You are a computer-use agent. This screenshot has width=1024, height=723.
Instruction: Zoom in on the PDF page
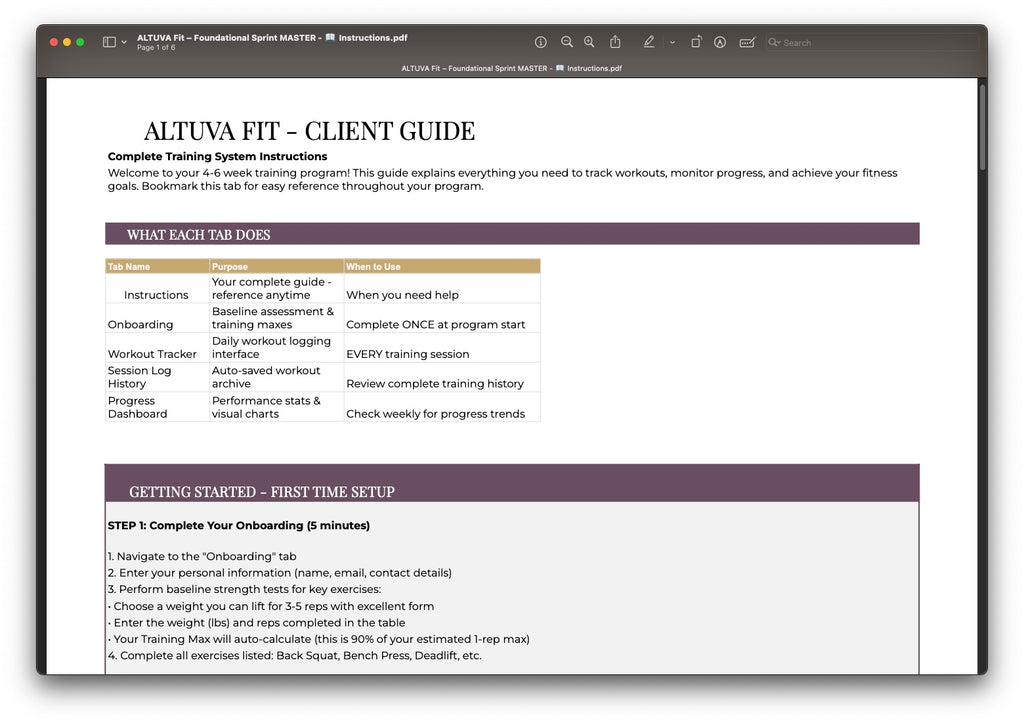coord(590,42)
